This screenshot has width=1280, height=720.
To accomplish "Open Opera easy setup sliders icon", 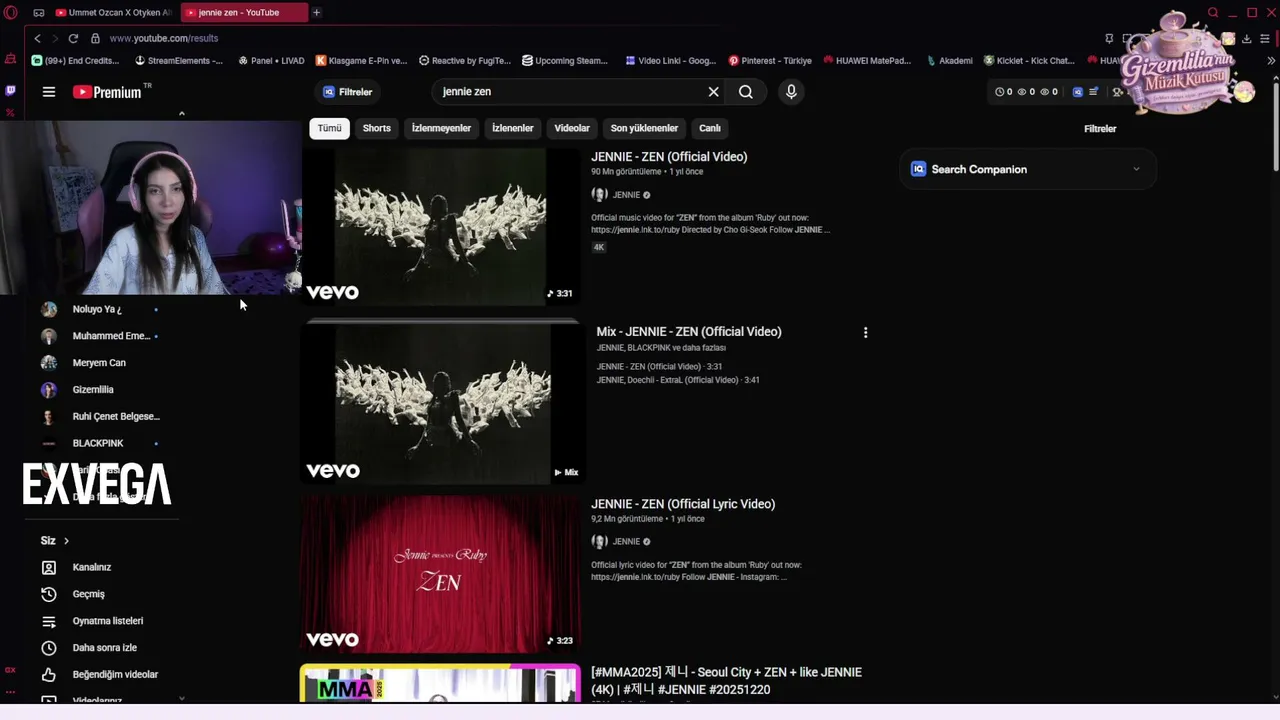I will pos(1265,39).
